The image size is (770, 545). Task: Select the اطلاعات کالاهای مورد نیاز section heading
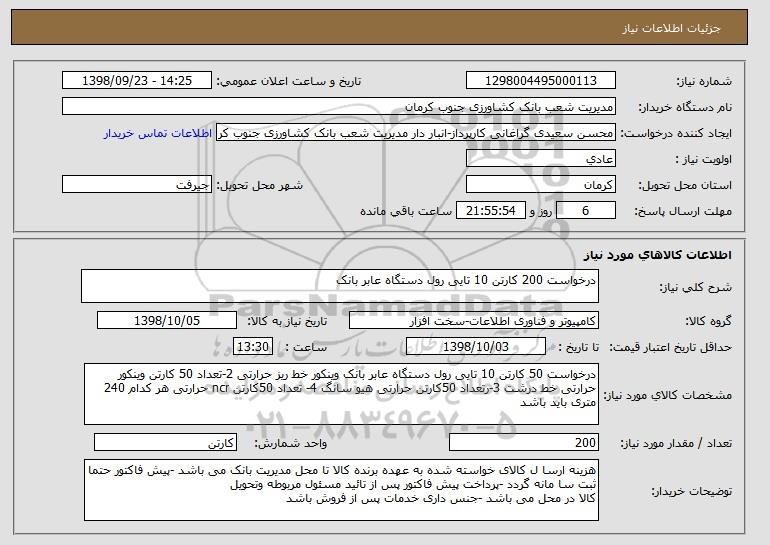(x=658, y=255)
